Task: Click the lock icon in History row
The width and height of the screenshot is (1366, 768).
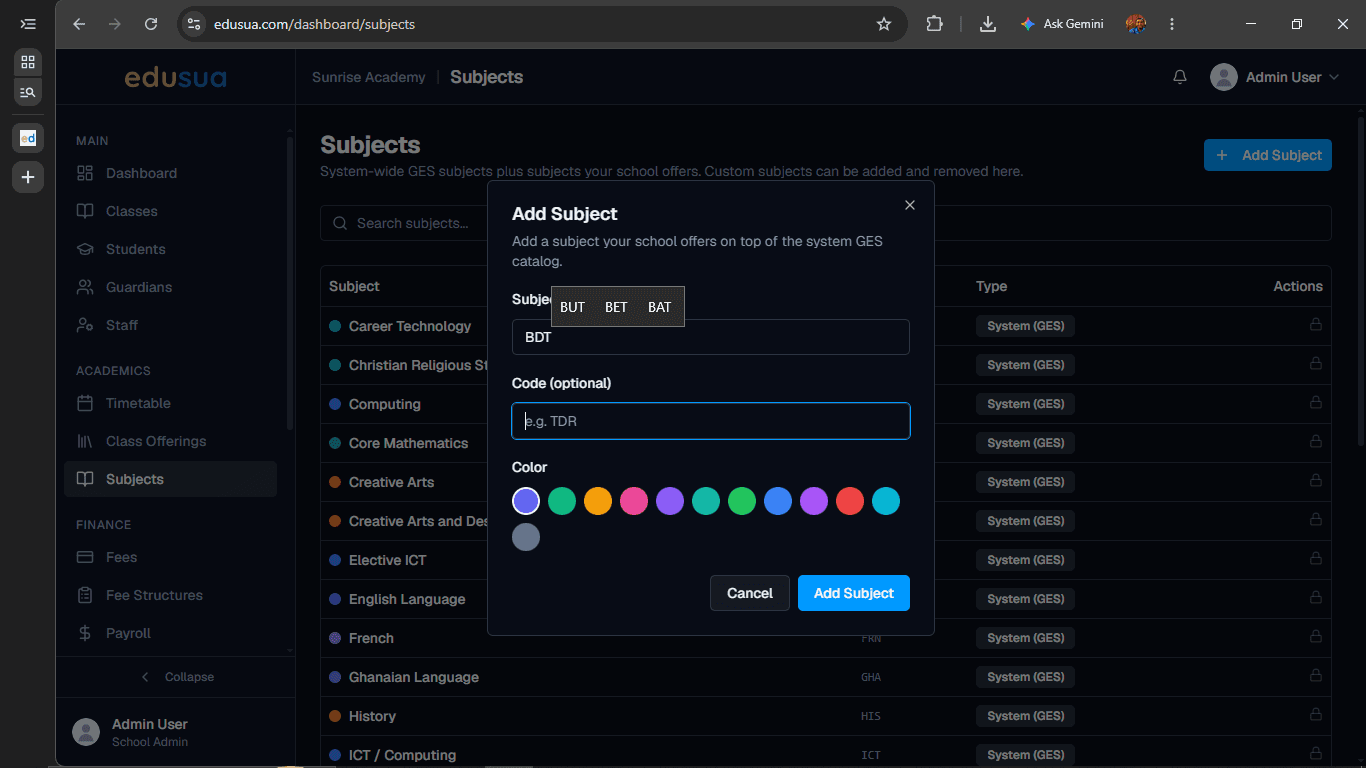Action: click(x=1315, y=716)
